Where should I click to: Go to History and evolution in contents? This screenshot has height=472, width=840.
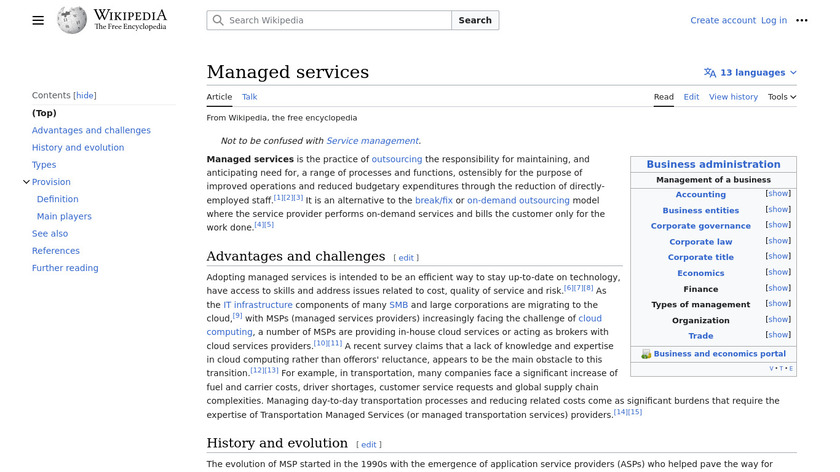(78, 147)
